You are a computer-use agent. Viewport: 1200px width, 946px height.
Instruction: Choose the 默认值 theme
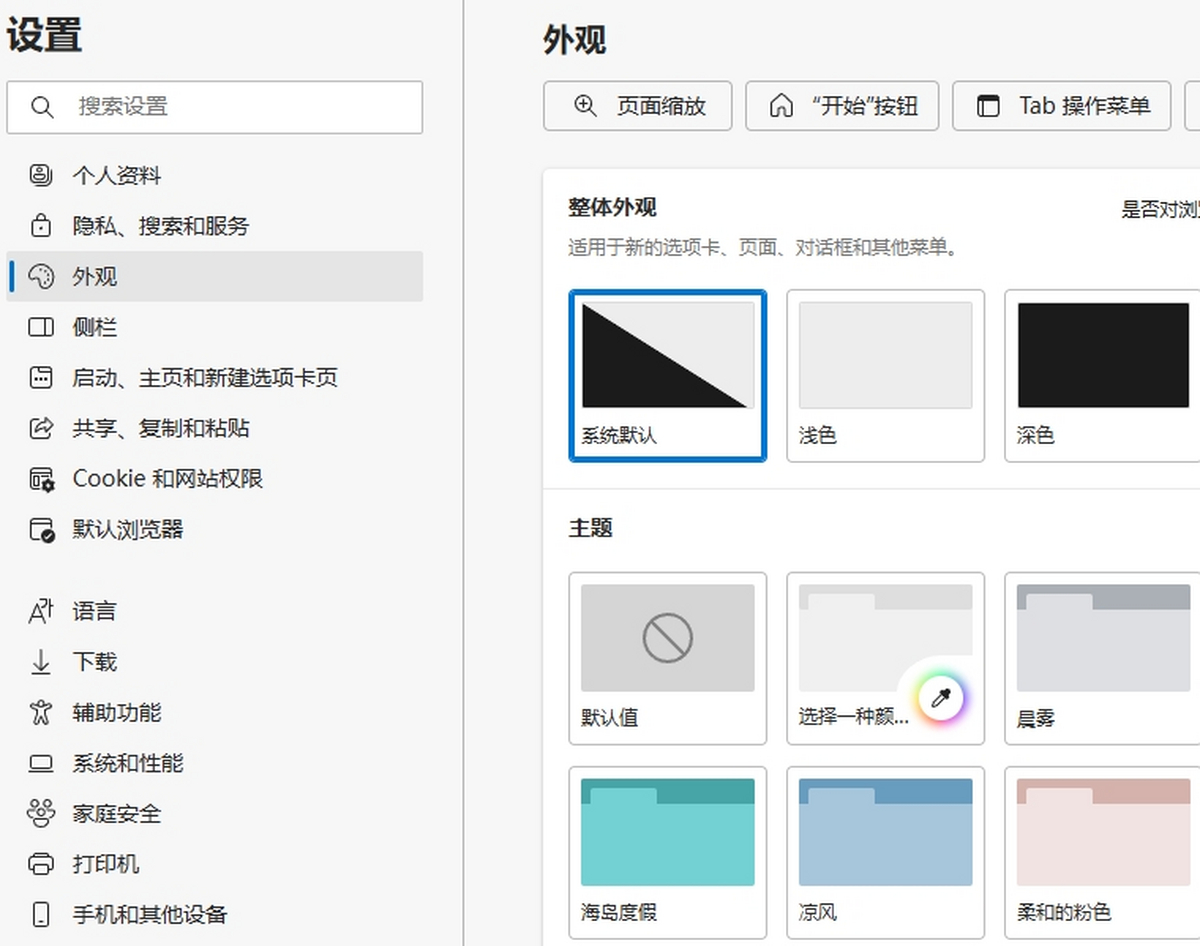(668, 658)
